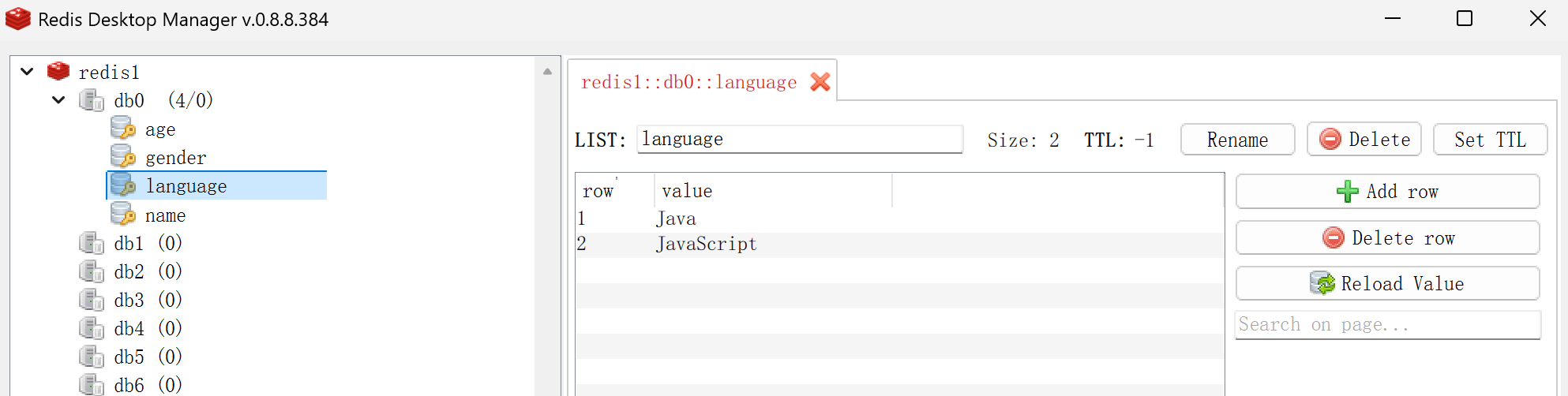Click the Delete key button
The height and width of the screenshot is (396, 1568).
(1364, 140)
